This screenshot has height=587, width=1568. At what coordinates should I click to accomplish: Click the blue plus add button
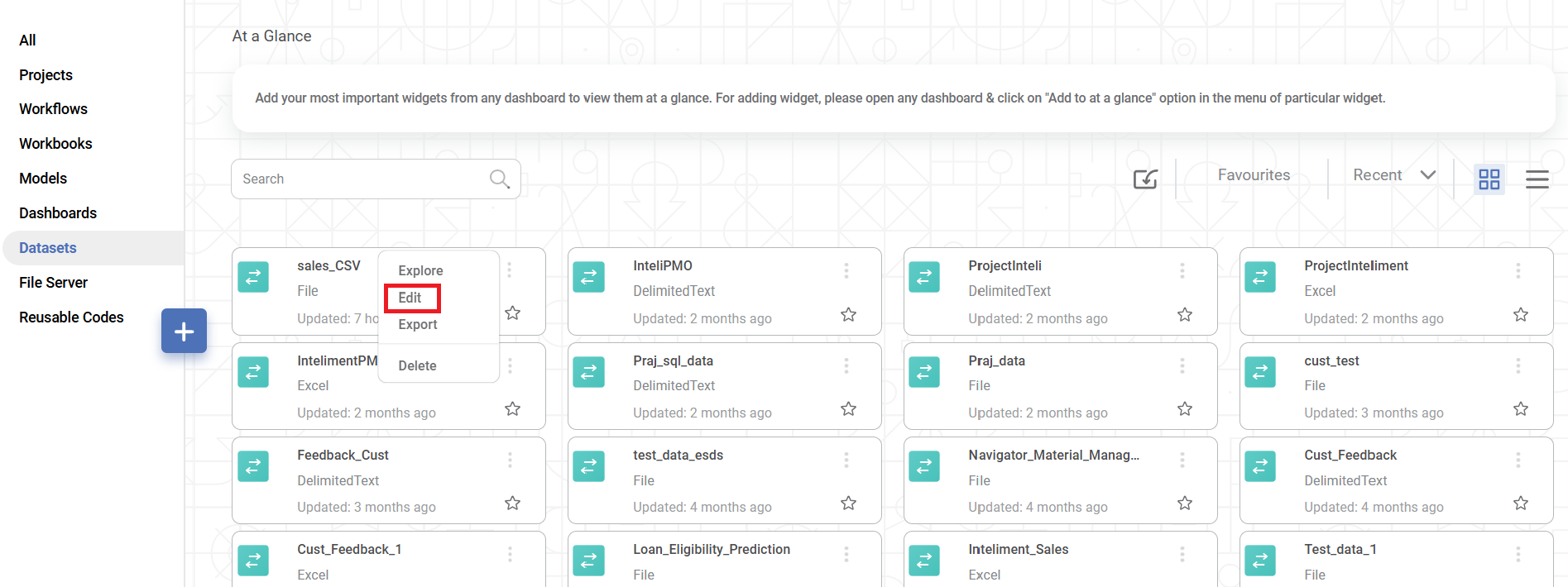pyautogui.click(x=184, y=332)
